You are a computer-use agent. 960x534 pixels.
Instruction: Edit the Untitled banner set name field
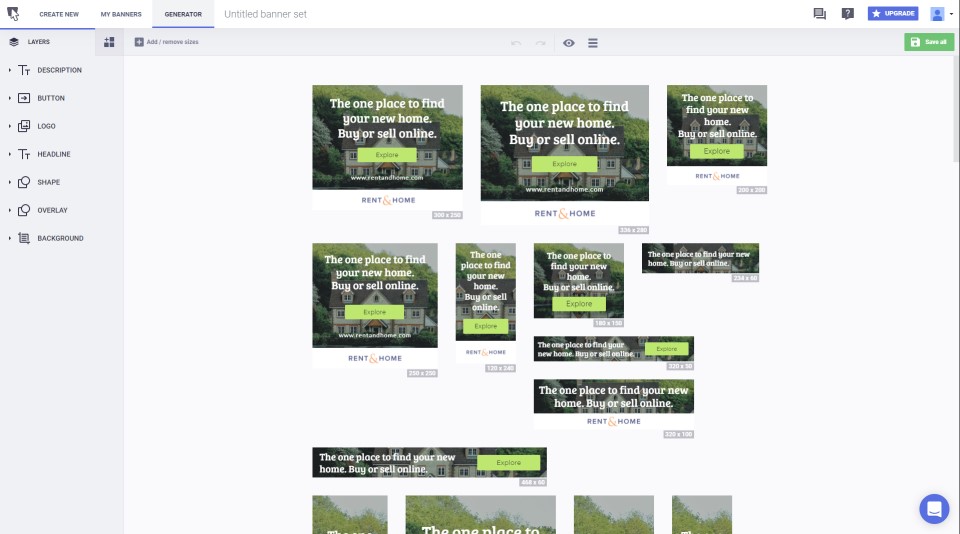pyautogui.click(x=266, y=14)
